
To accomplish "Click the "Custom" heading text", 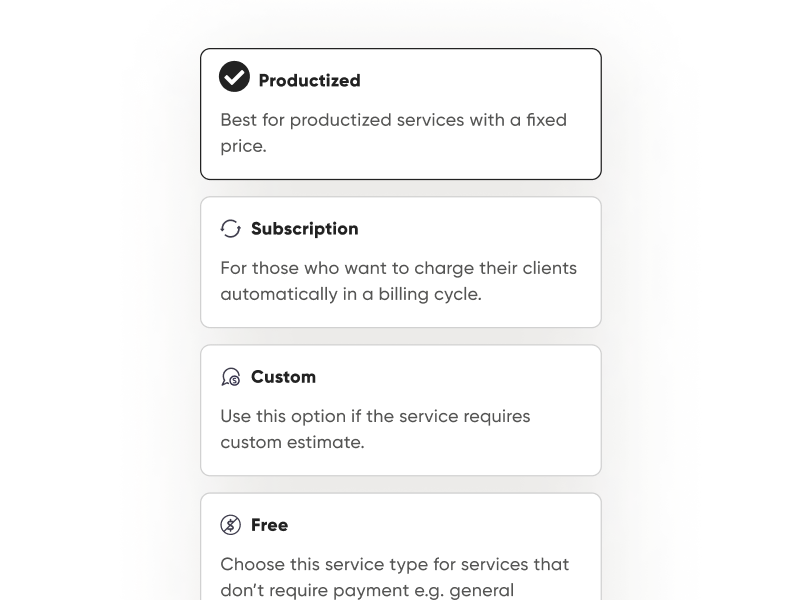I will 283,377.
